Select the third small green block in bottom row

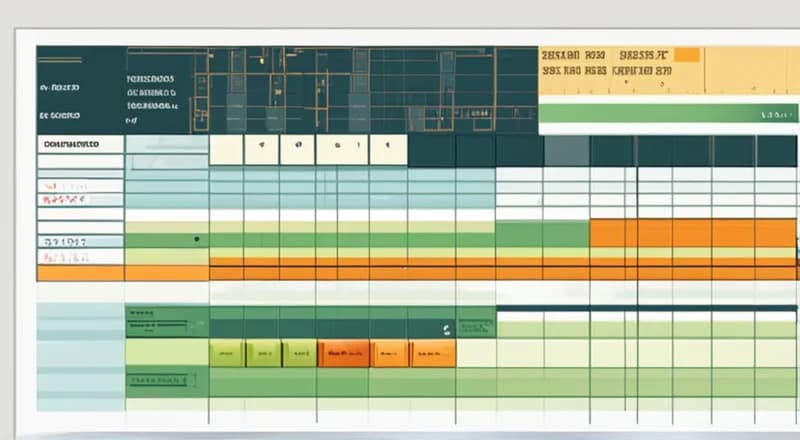(x=298, y=353)
